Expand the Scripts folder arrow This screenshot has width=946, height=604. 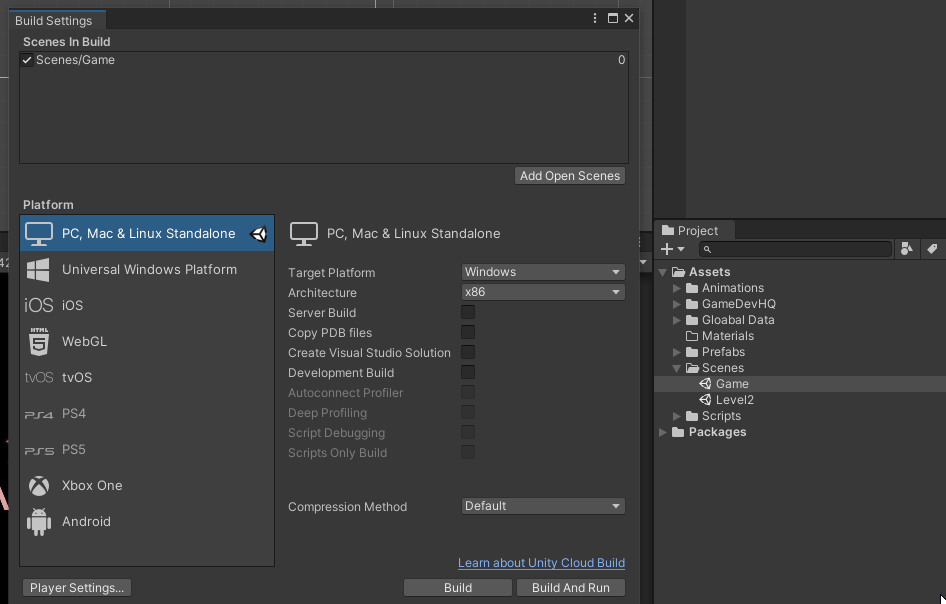pos(676,416)
